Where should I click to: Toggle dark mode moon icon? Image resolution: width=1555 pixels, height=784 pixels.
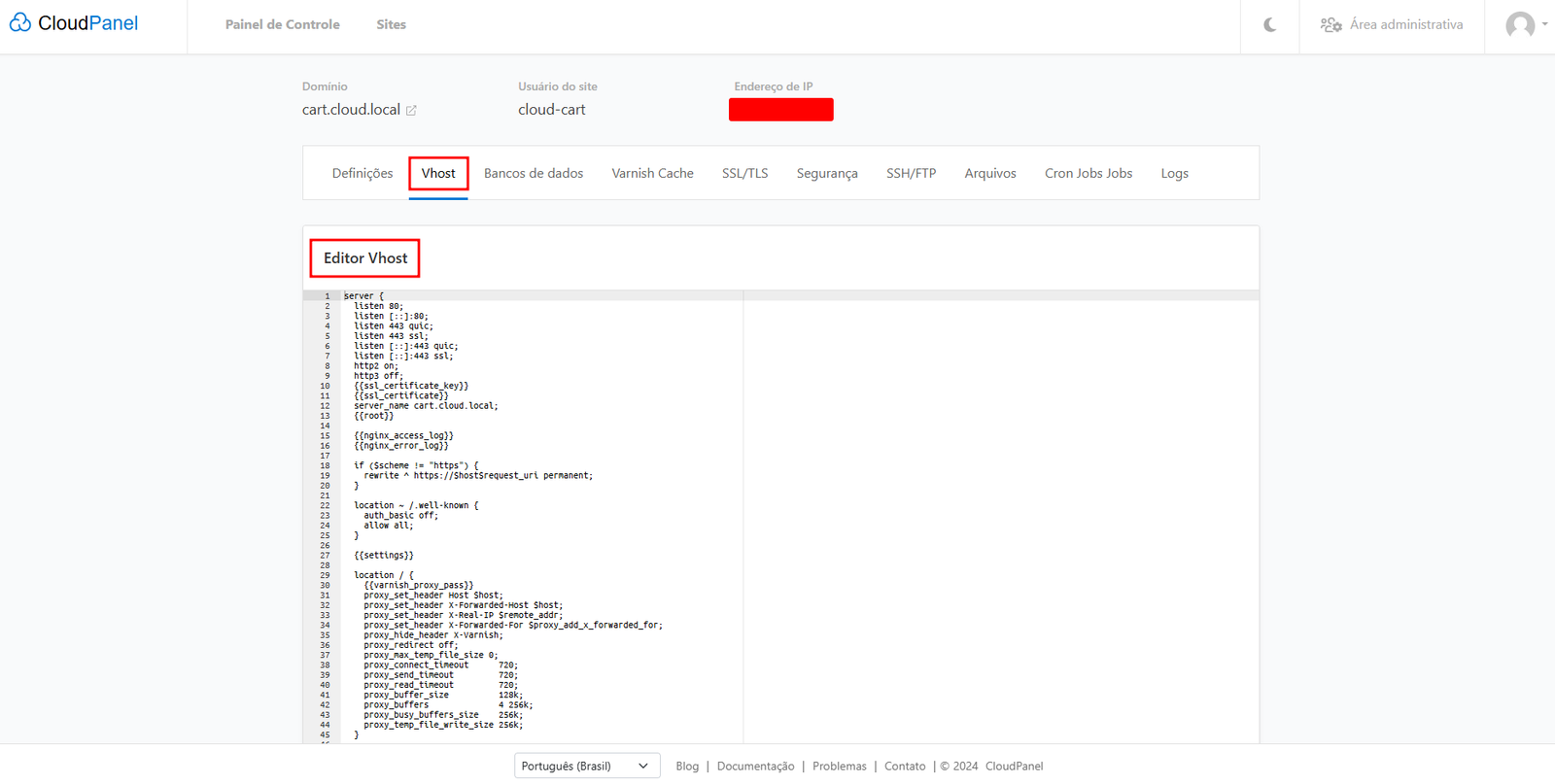1269,25
